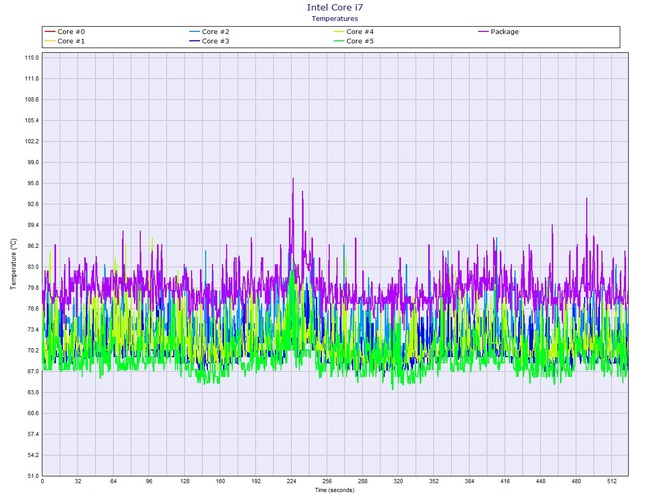Click the light blue Core #2 legend line

(x=194, y=32)
